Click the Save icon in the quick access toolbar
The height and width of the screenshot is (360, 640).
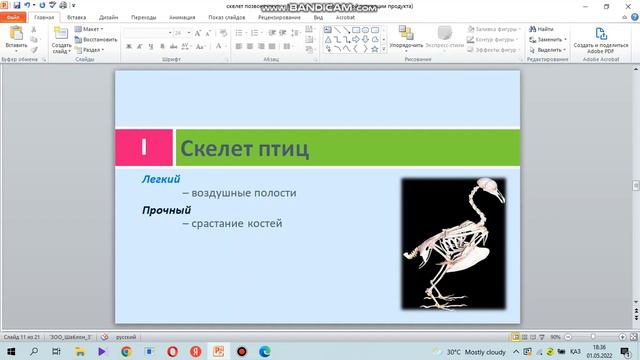point(17,5)
